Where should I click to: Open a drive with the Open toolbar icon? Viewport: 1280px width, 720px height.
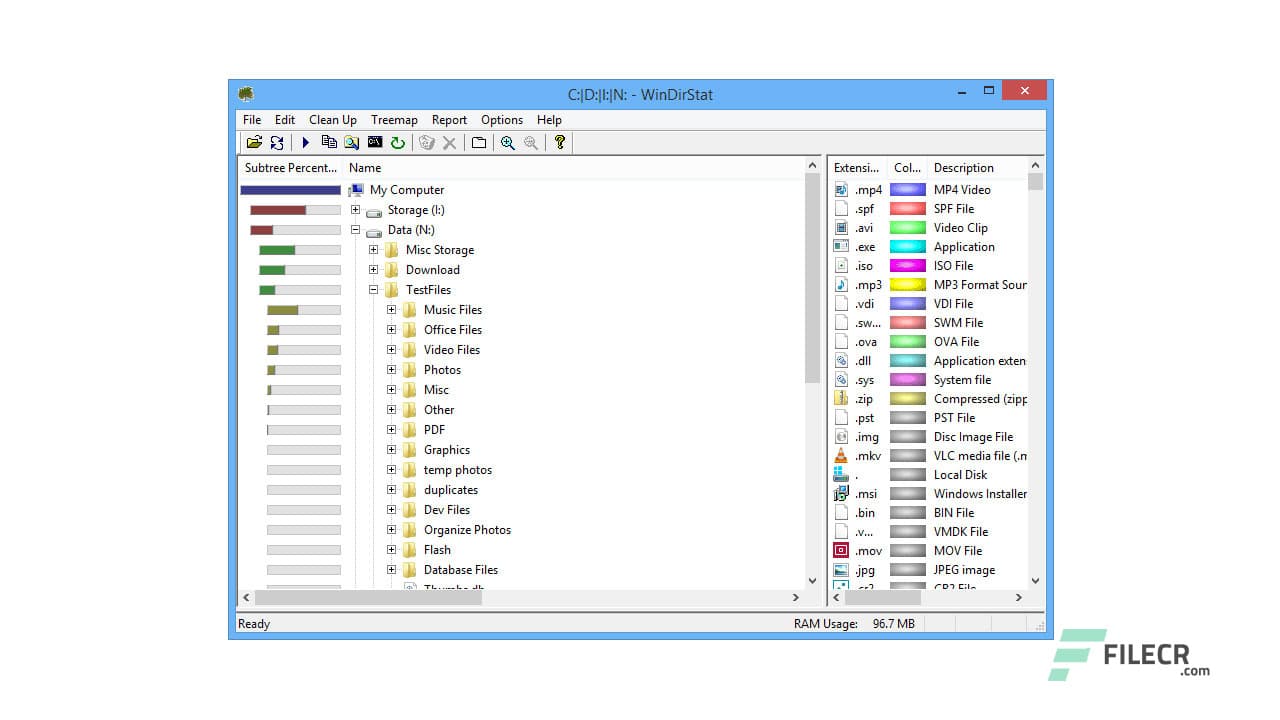click(x=253, y=142)
